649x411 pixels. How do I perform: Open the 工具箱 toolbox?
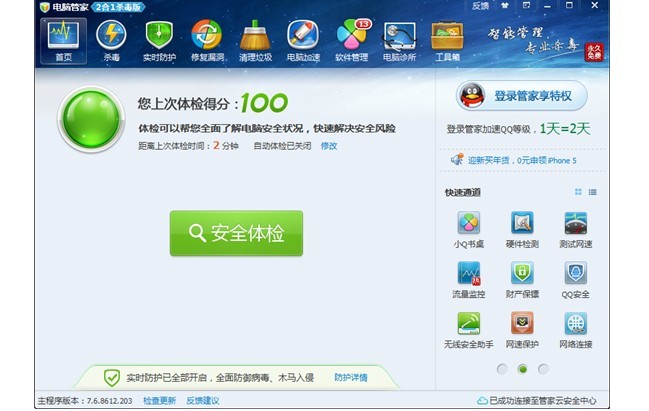(x=447, y=41)
